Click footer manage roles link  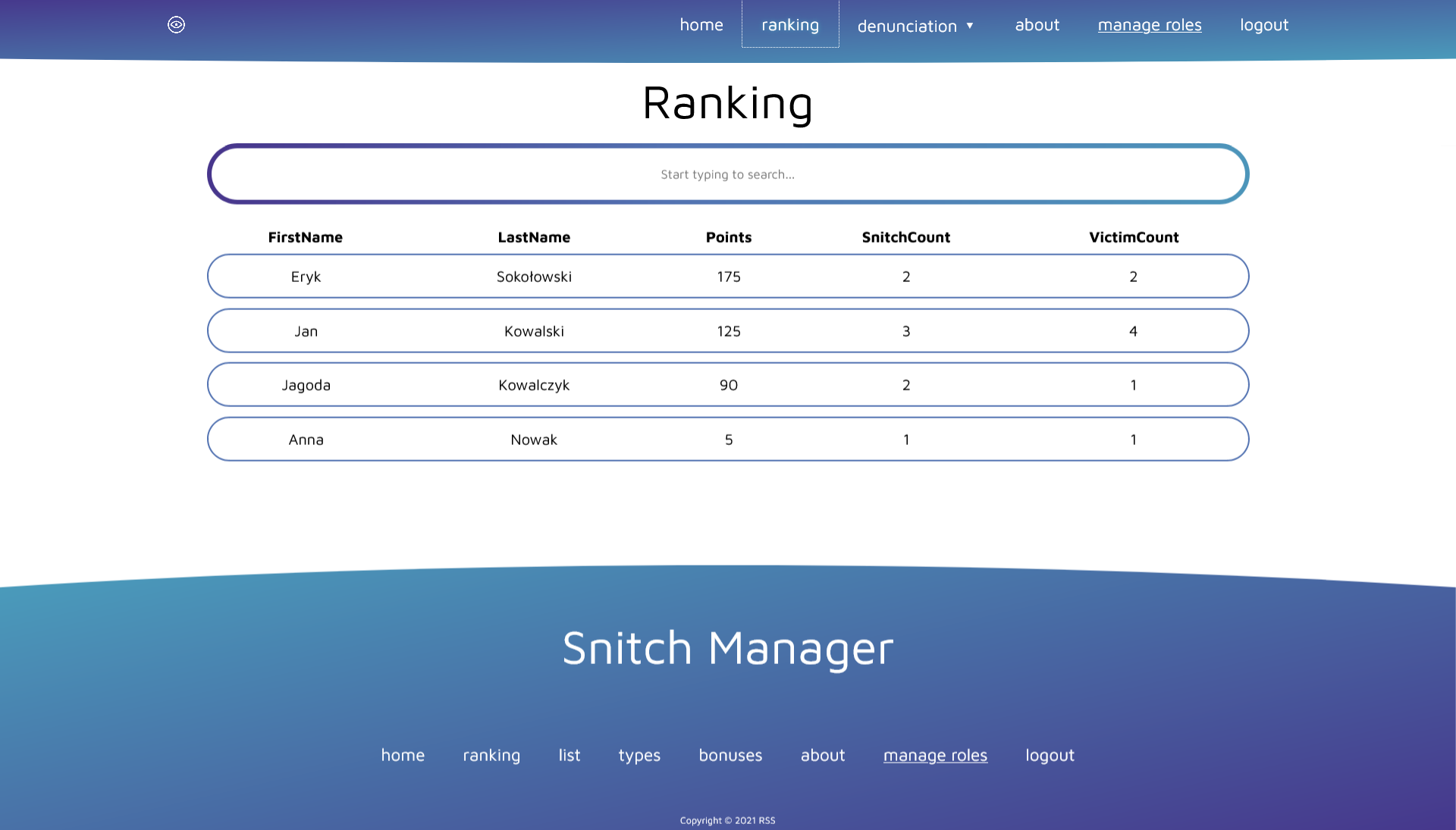(x=934, y=756)
